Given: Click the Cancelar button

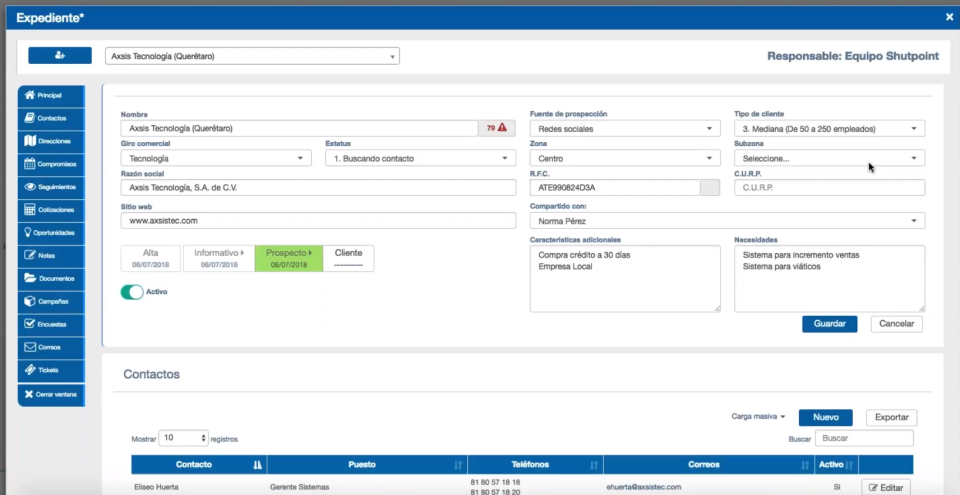Looking at the screenshot, I should point(896,324).
